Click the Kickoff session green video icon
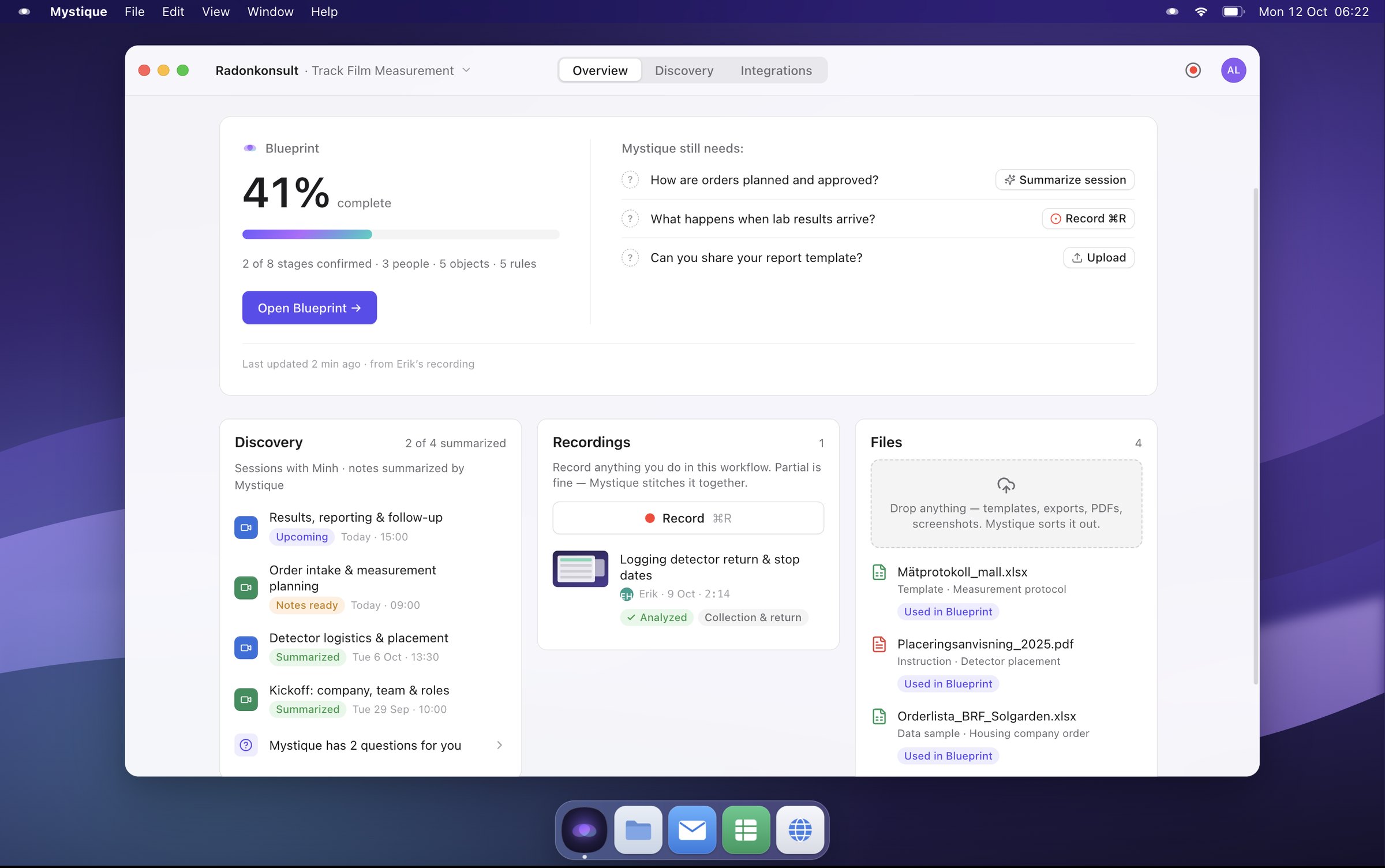The image size is (1385, 868). coord(246,699)
